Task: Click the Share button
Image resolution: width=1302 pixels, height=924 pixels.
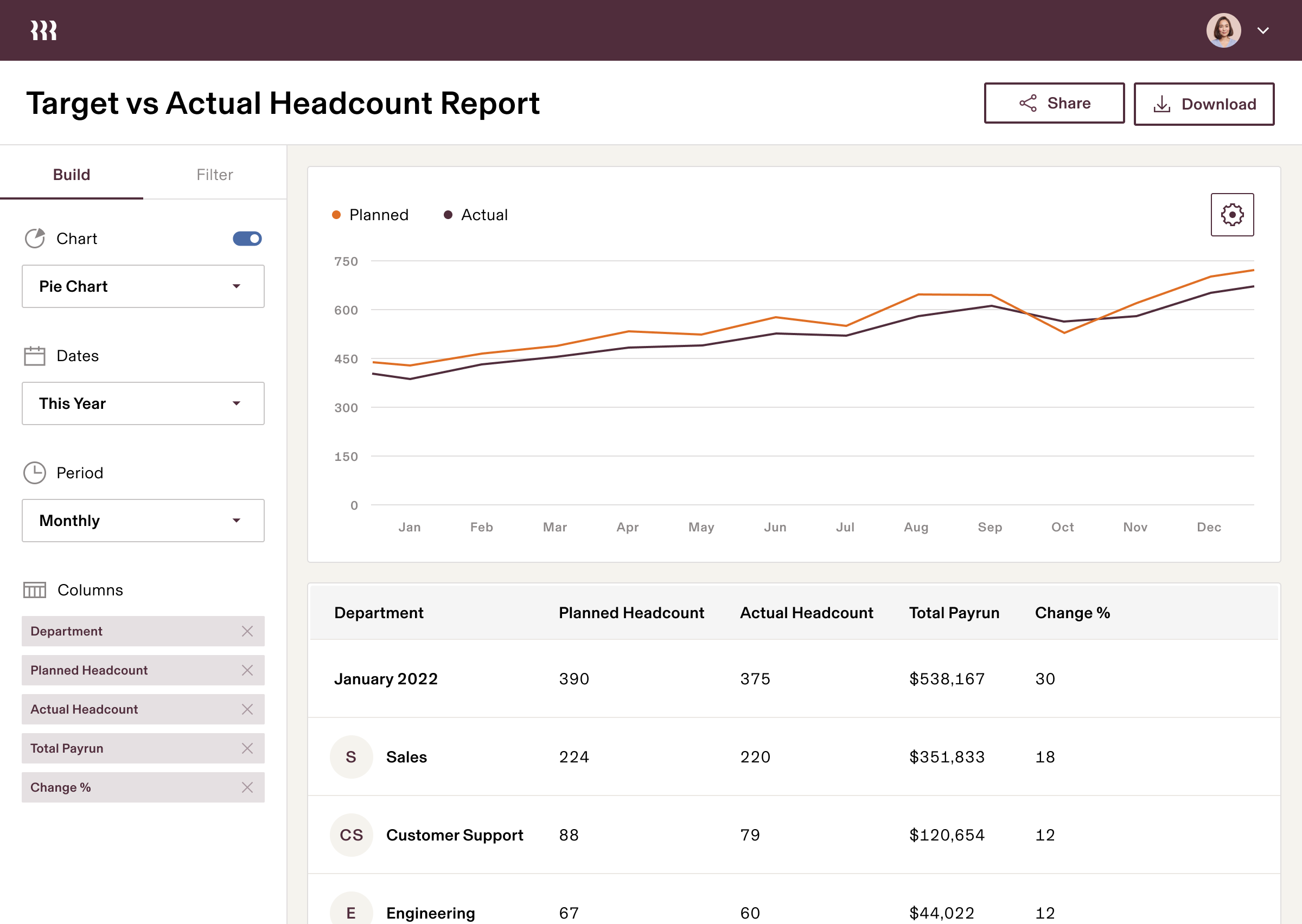Action: coord(1054,103)
